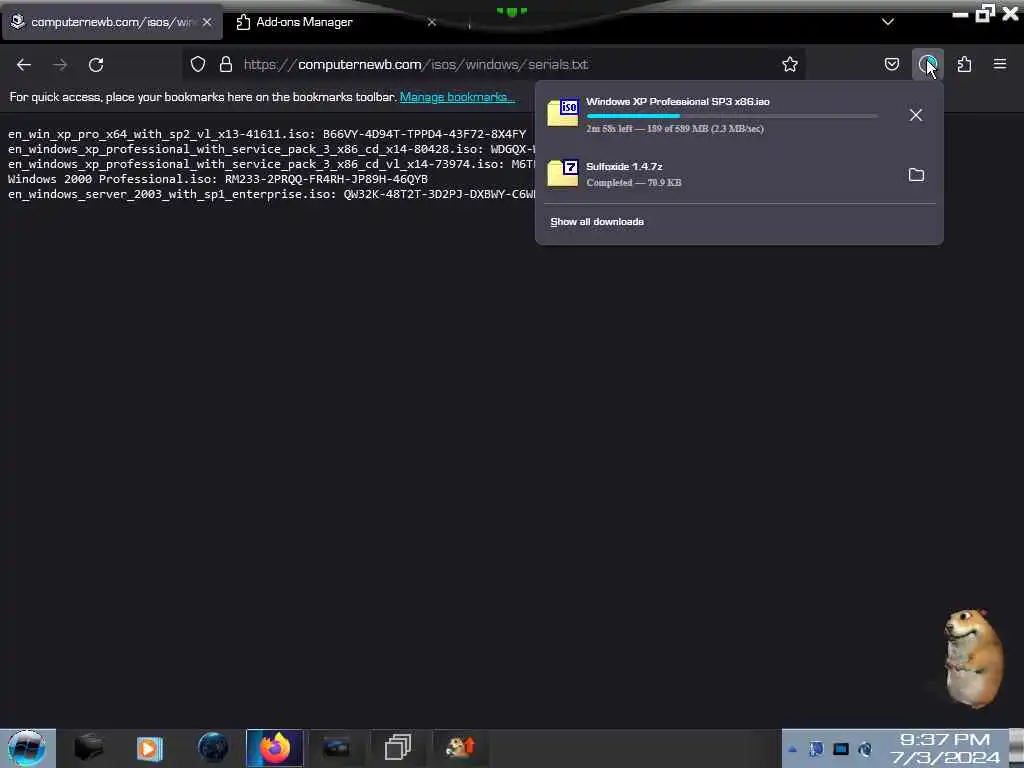Open the extensions puzzle icon

(964, 64)
